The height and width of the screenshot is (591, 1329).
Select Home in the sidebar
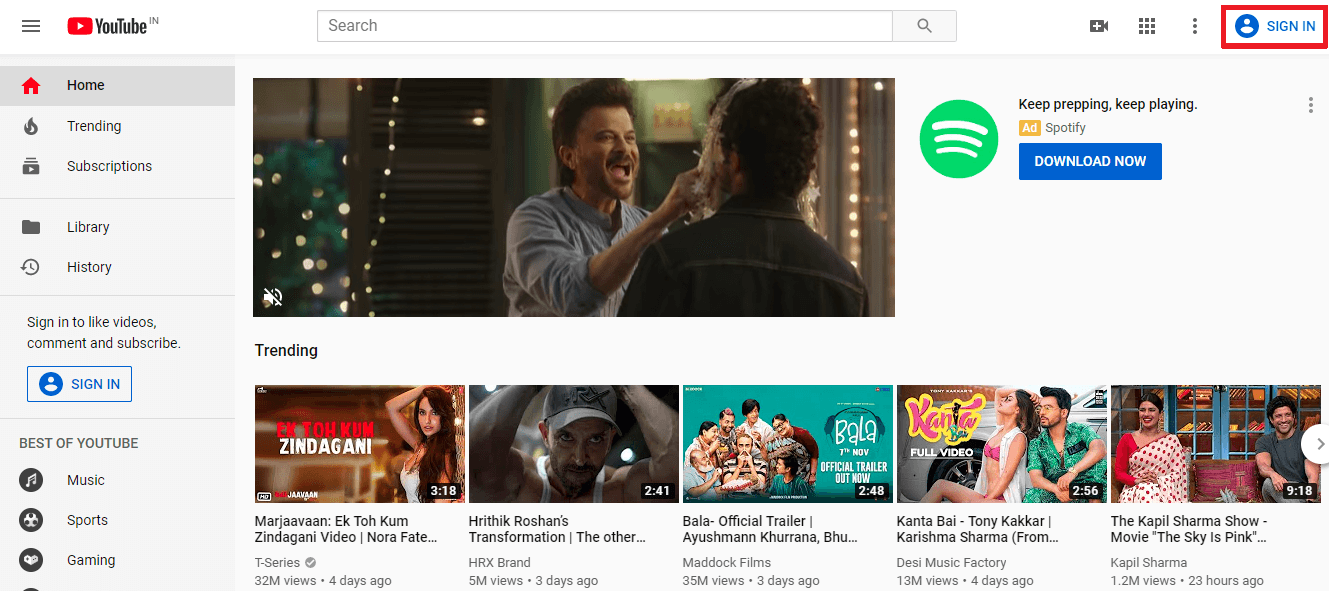tap(117, 86)
